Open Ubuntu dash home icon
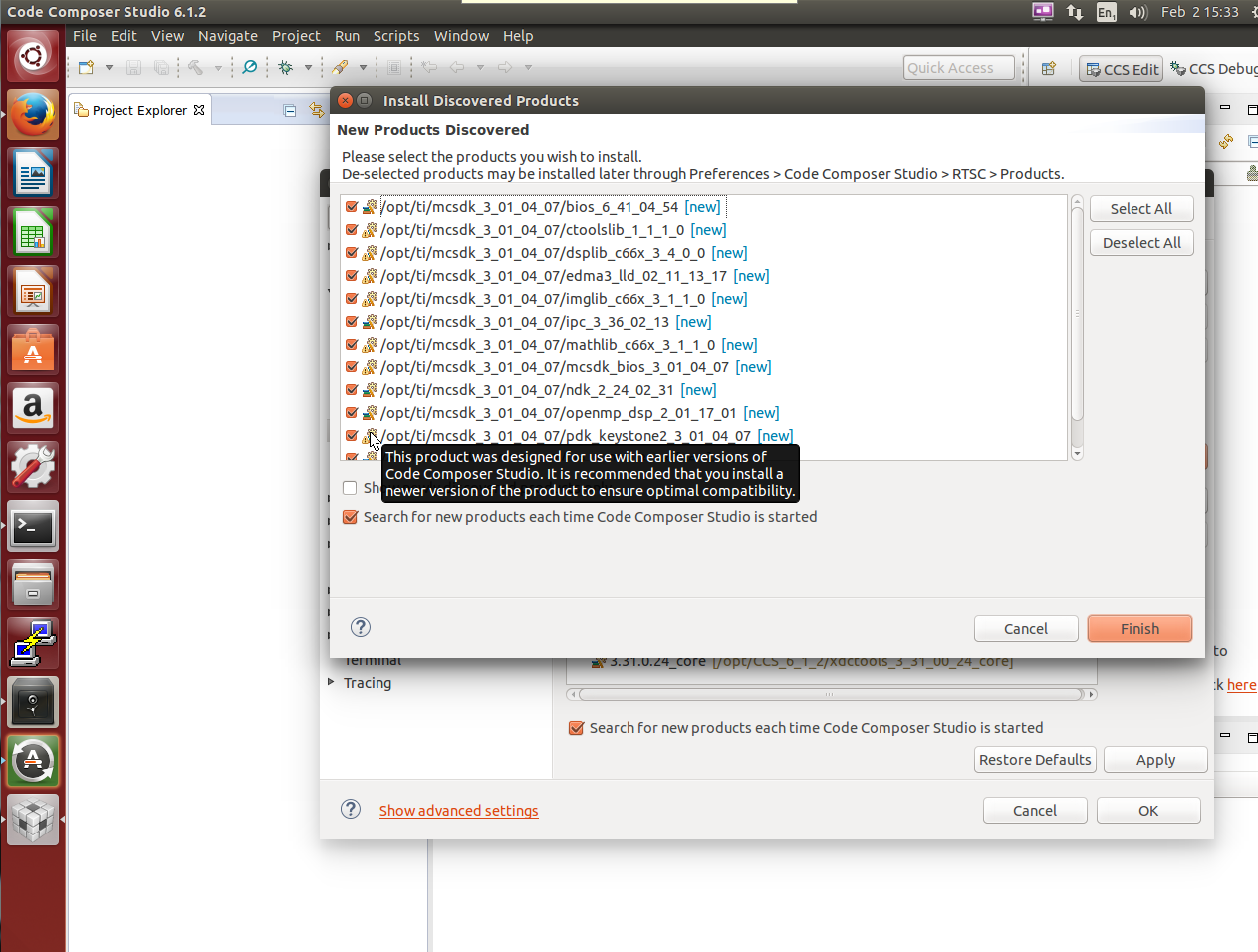Screen dimensions: 1258x952 [x=33, y=56]
